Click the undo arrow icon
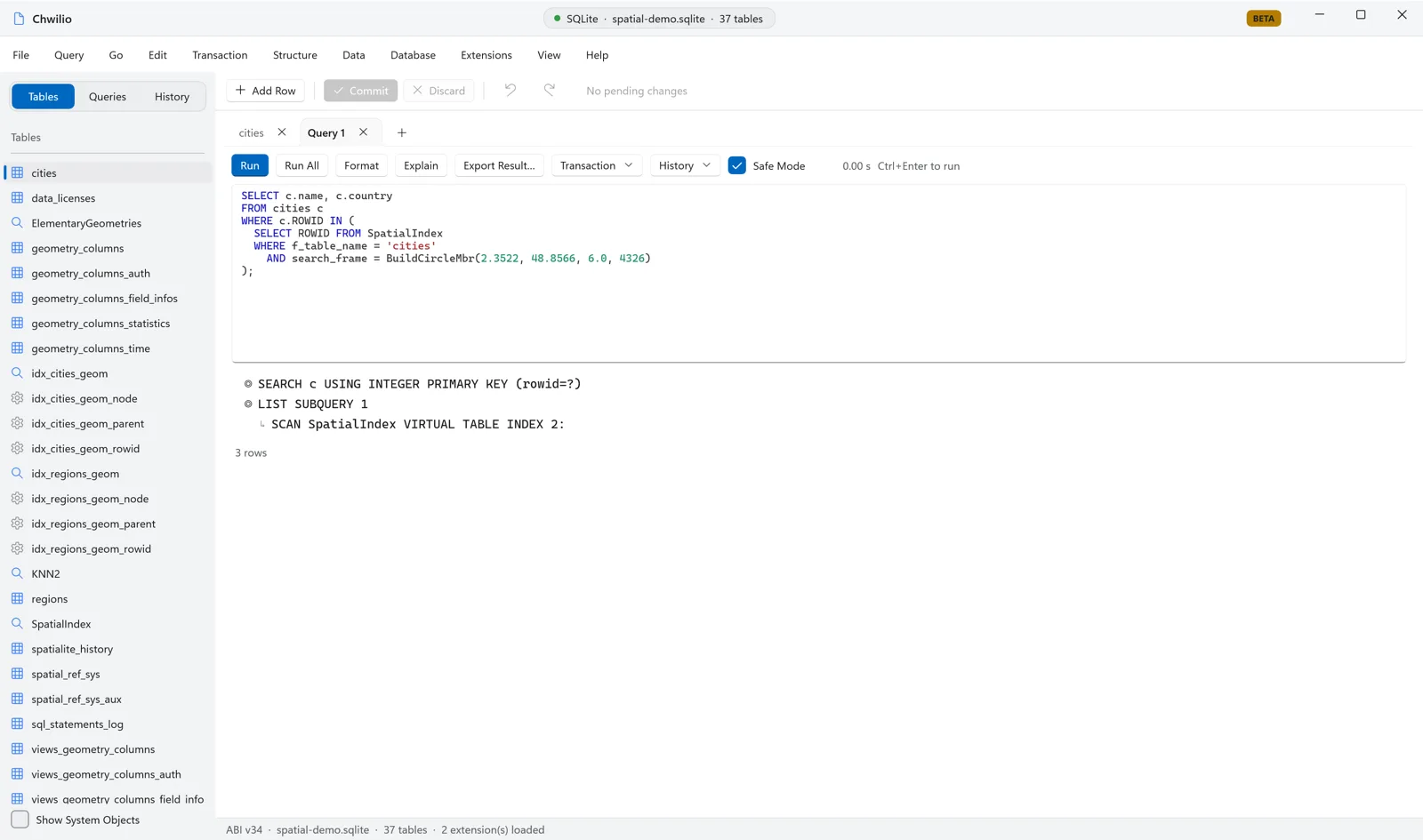Image resolution: width=1423 pixels, height=840 pixels. click(511, 90)
